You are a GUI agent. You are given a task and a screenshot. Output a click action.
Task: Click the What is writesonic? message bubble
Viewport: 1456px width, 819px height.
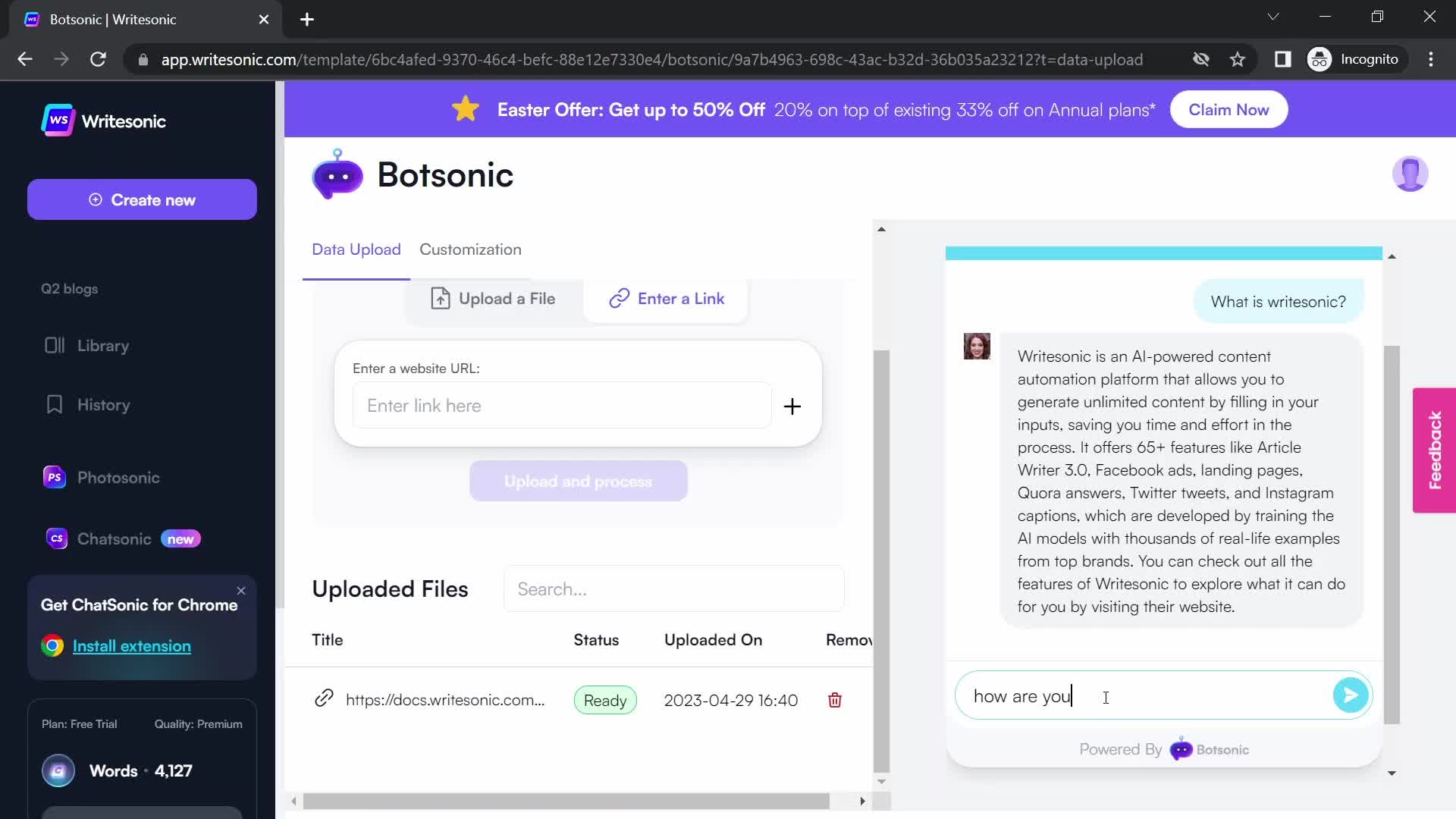click(1279, 302)
